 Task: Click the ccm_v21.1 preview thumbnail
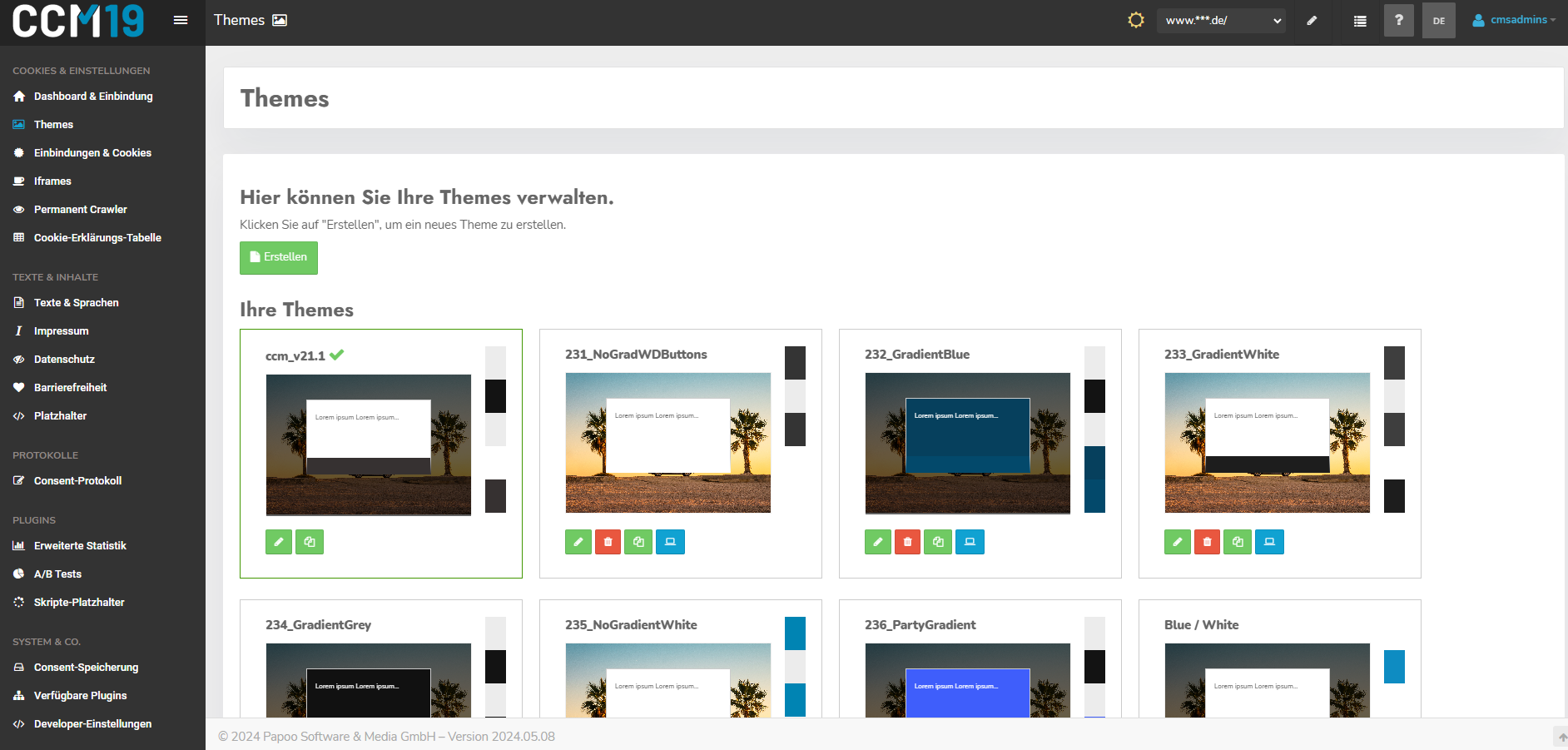[x=369, y=445]
